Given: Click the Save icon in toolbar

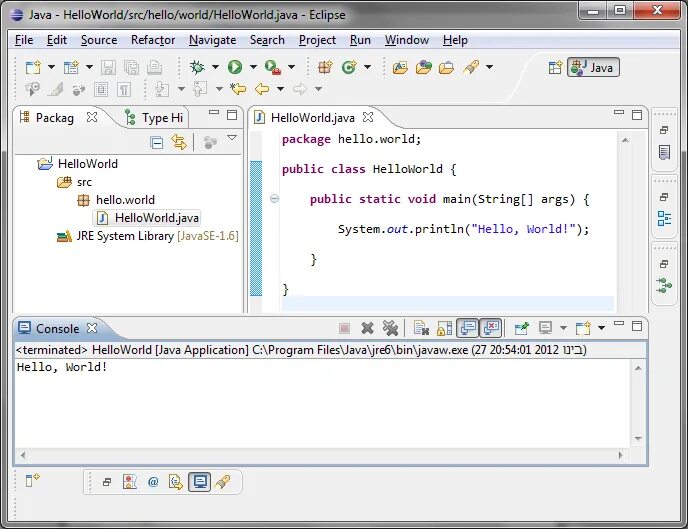Looking at the screenshot, I should pos(108,68).
